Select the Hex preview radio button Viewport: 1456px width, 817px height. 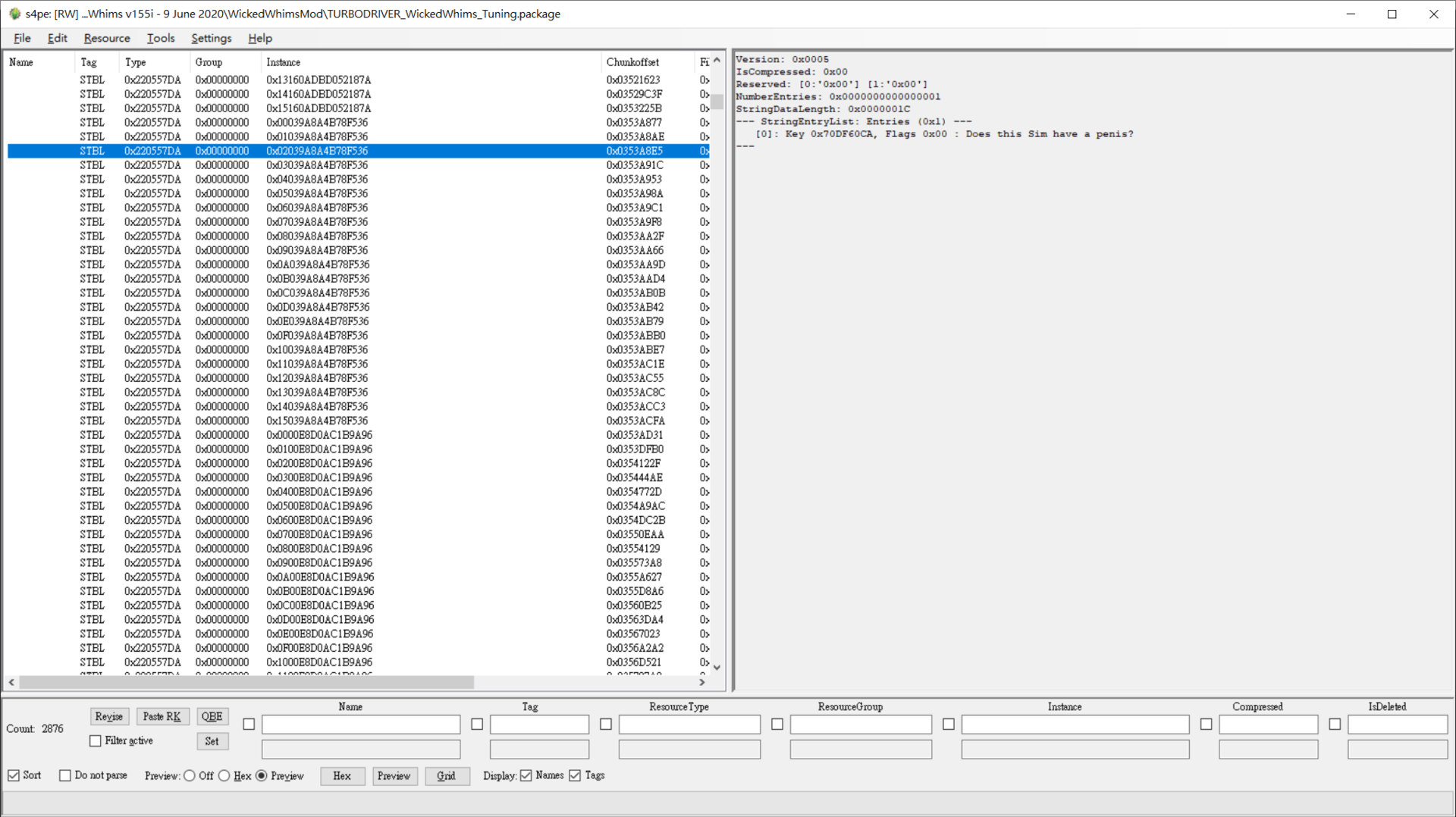[224, 775]
